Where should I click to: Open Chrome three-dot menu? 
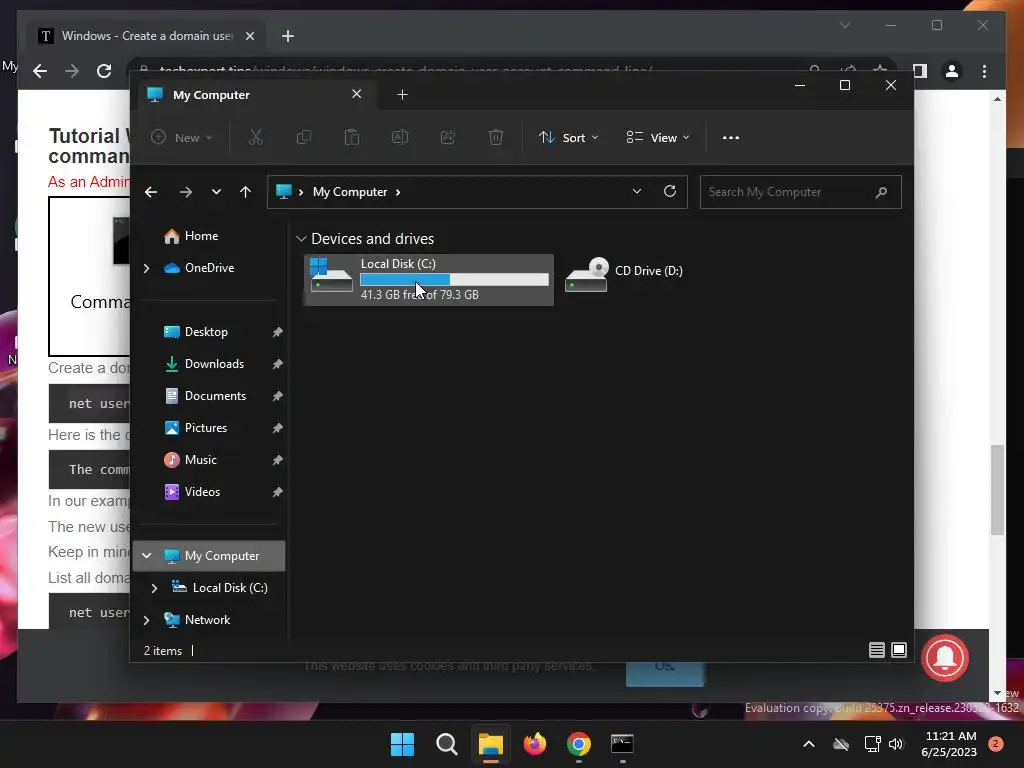pos(984,71)
